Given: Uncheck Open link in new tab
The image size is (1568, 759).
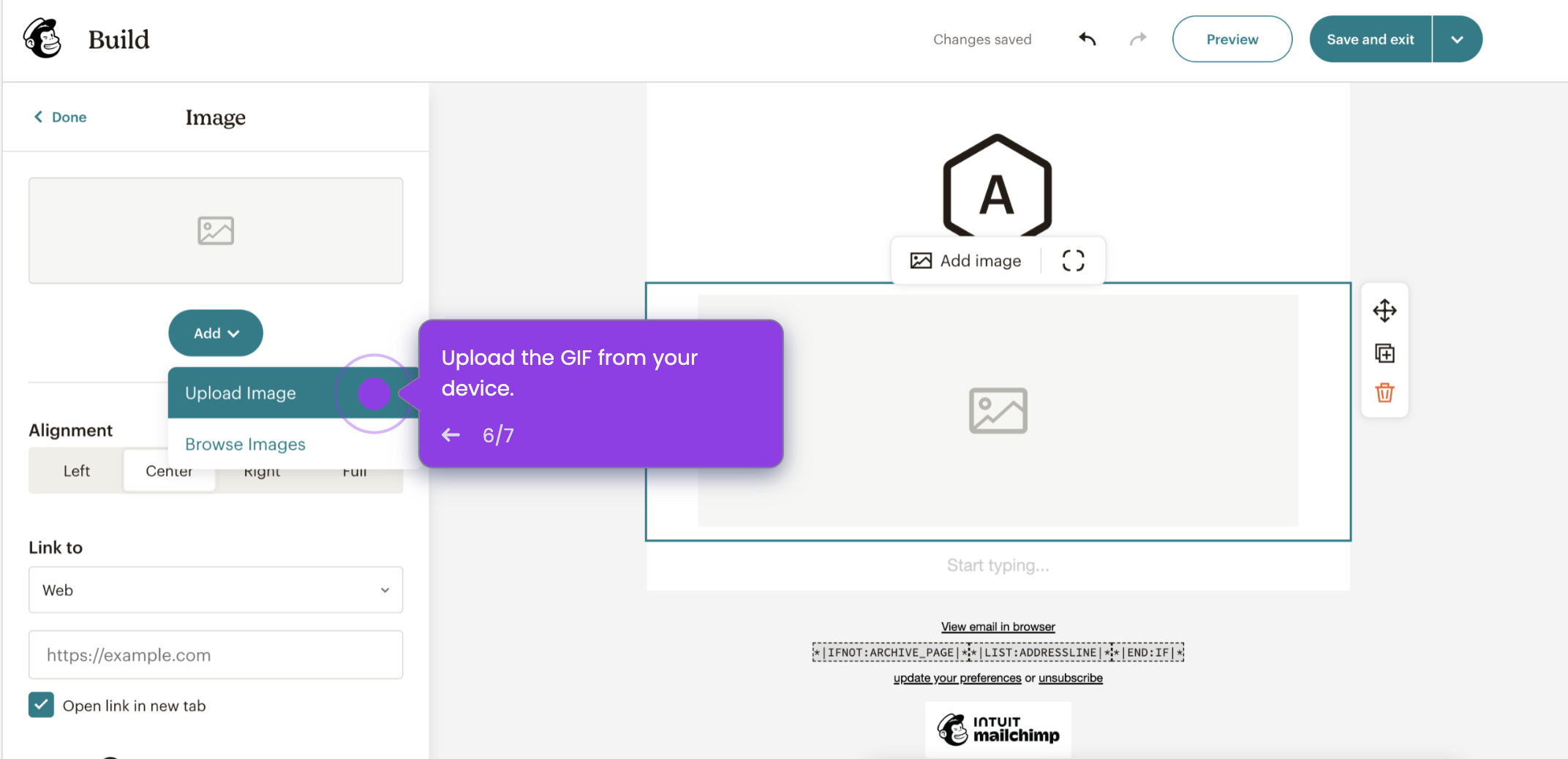Looking at the screenshot, I should tap(41, 705).
